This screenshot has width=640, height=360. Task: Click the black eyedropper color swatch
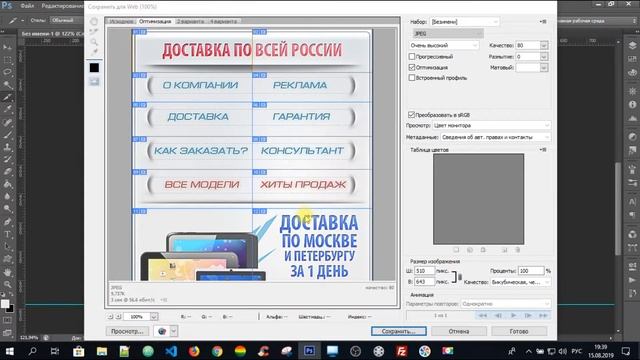click(94, 68)
